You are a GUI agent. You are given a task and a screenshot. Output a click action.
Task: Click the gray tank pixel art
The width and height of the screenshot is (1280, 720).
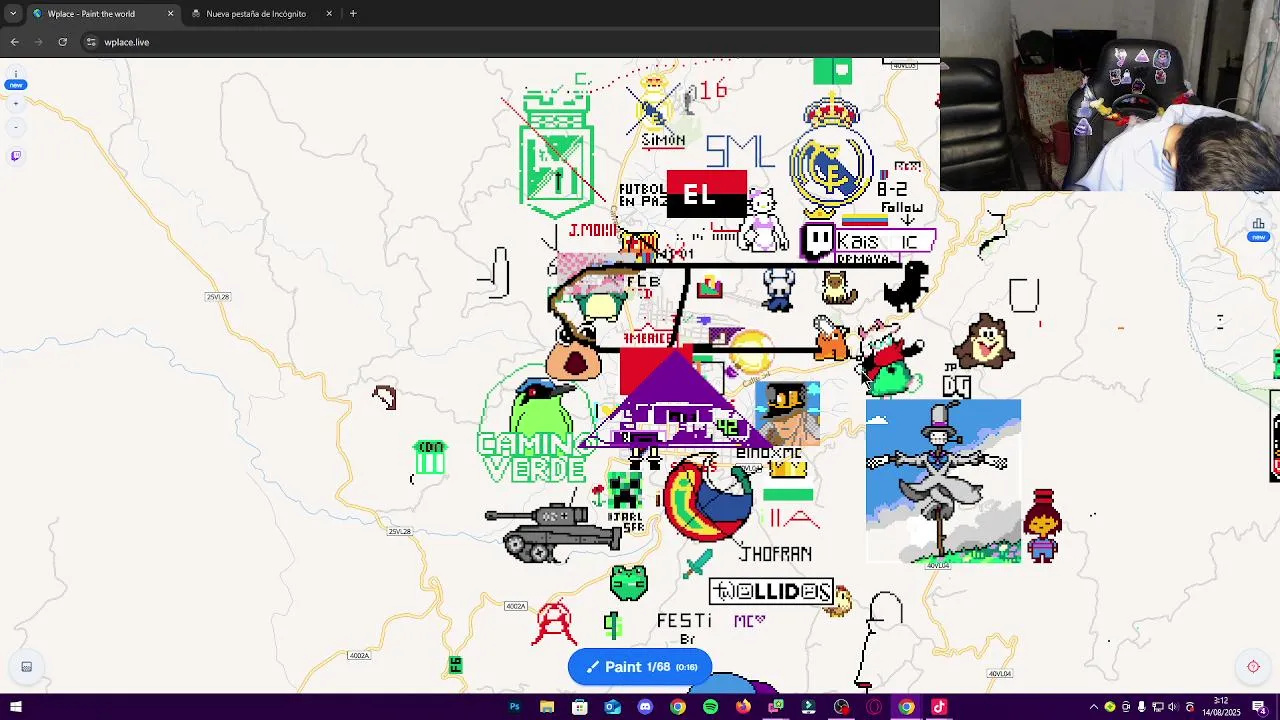point(553,532)
